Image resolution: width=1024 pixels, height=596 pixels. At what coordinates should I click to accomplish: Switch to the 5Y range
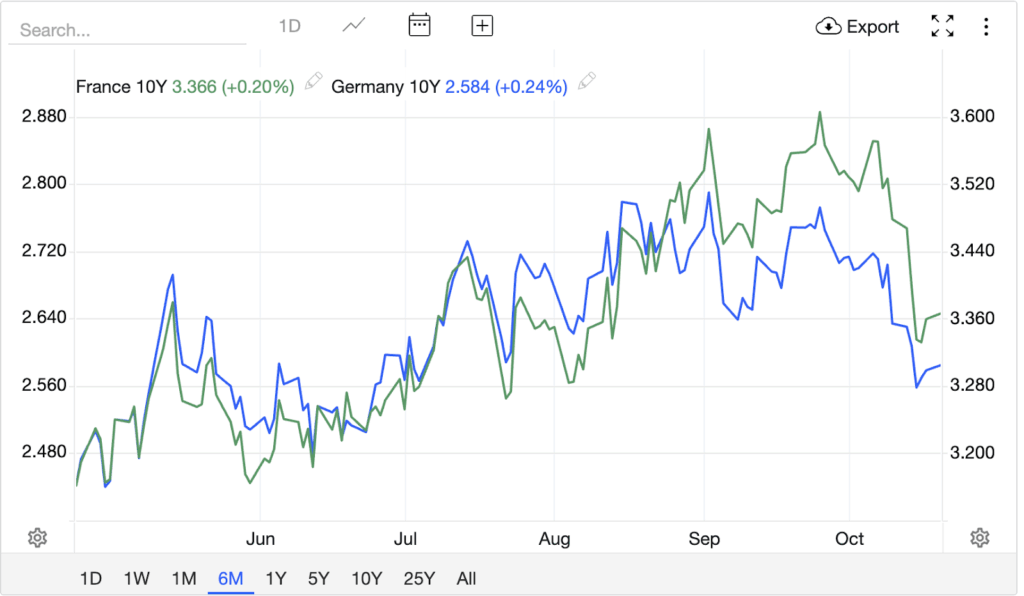[318, 578]
